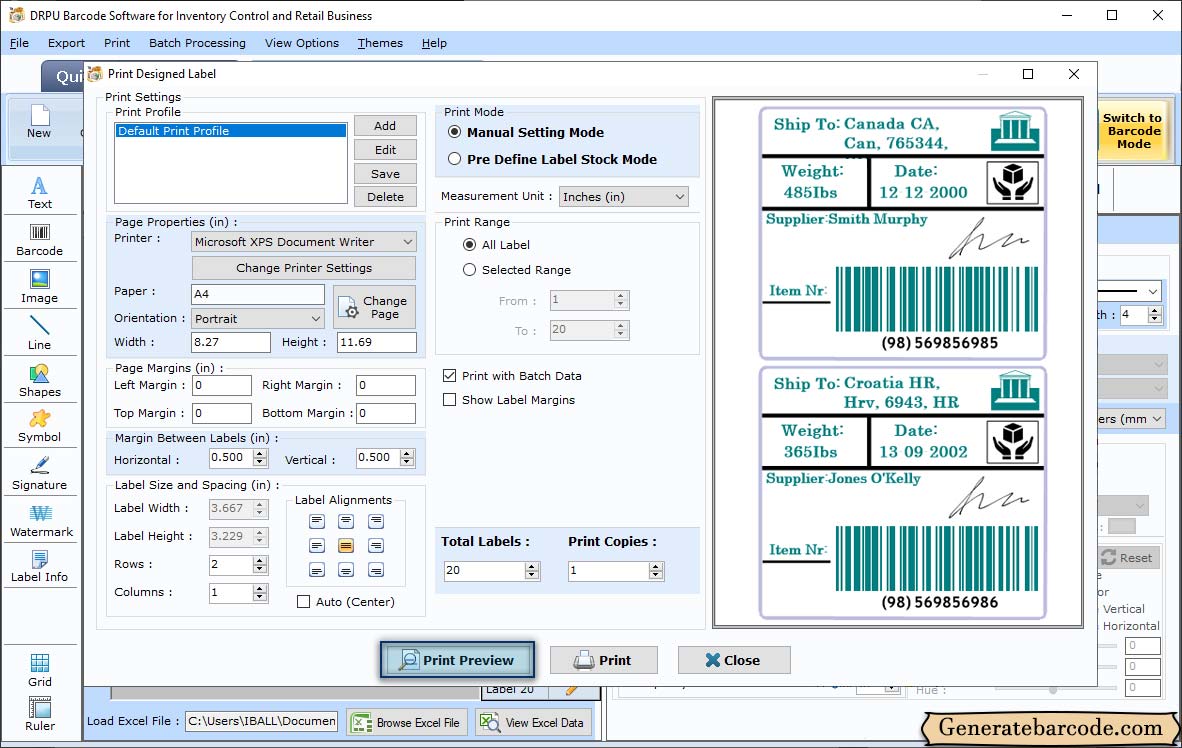Increase the Columns value
Viewport: 1182px width, 748px height.
click(x=260, y=588)
